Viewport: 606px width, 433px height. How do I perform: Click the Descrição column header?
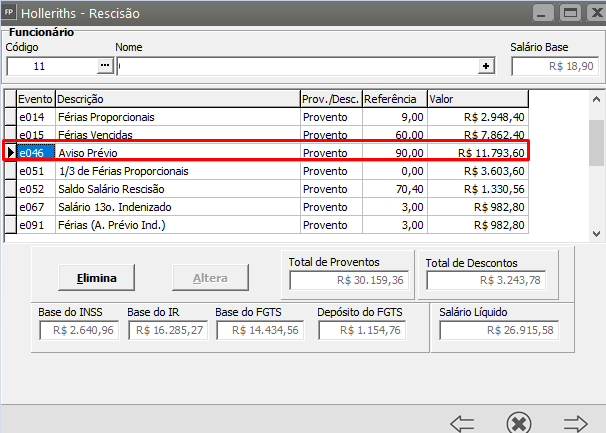pyautogui.click(x=178, y=99)
